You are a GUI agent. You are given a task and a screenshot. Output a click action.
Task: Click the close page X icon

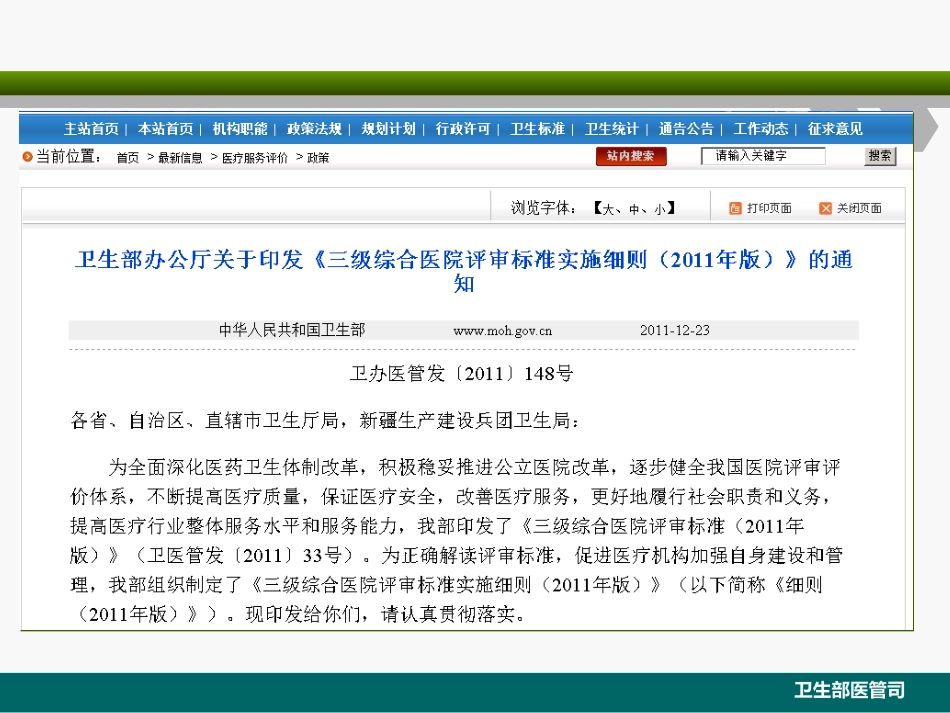825,208
